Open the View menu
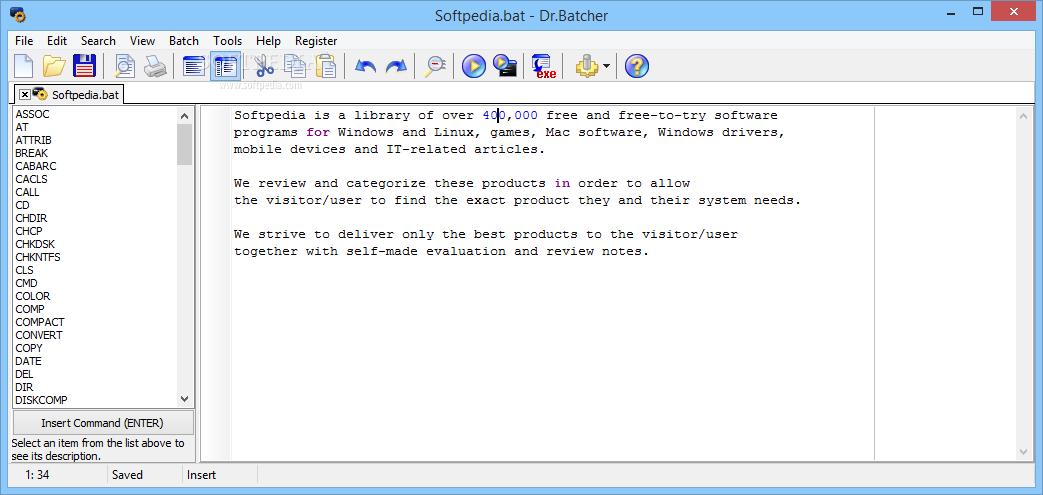 (142, 41)
